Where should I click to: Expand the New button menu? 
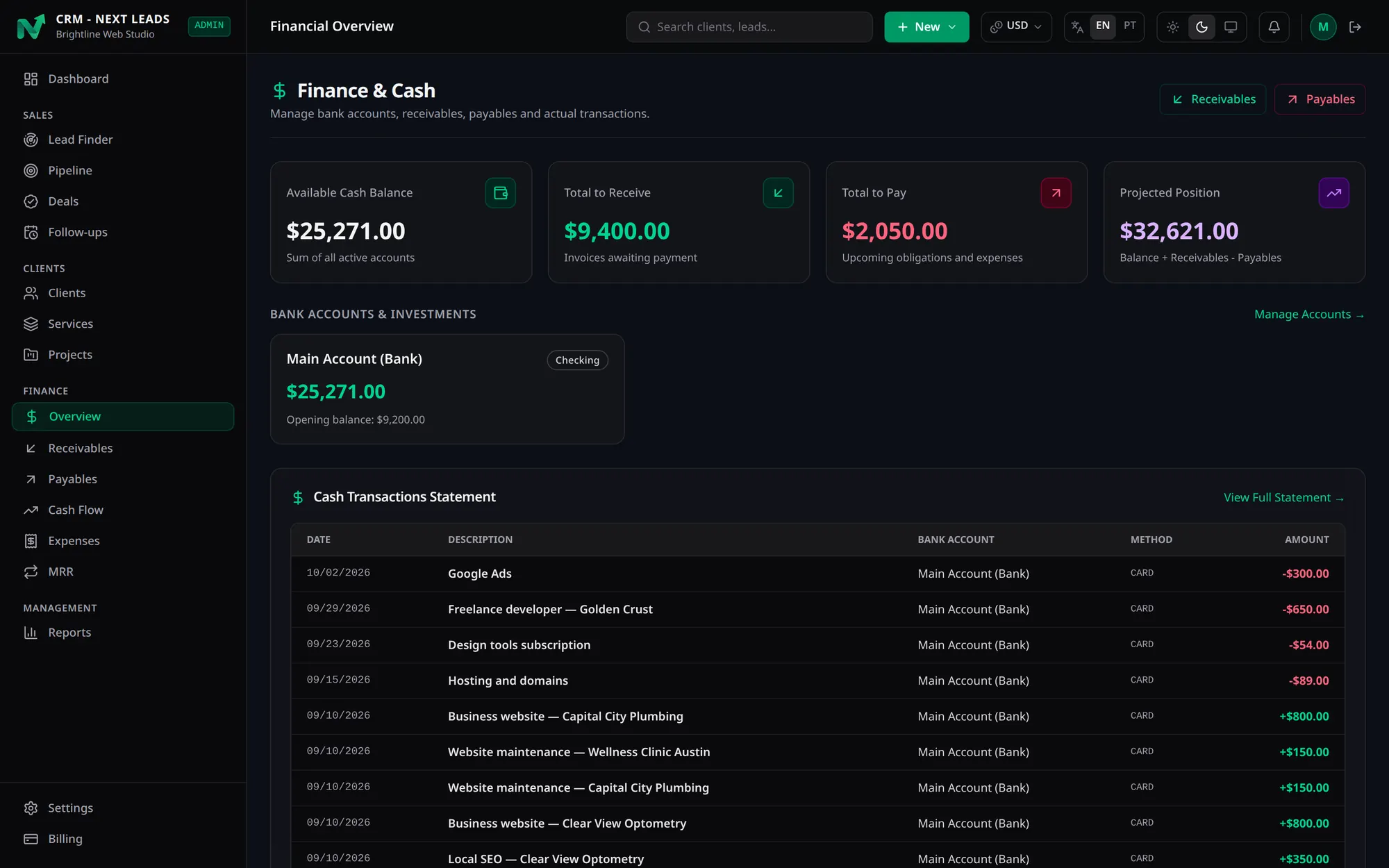(926, 27)
